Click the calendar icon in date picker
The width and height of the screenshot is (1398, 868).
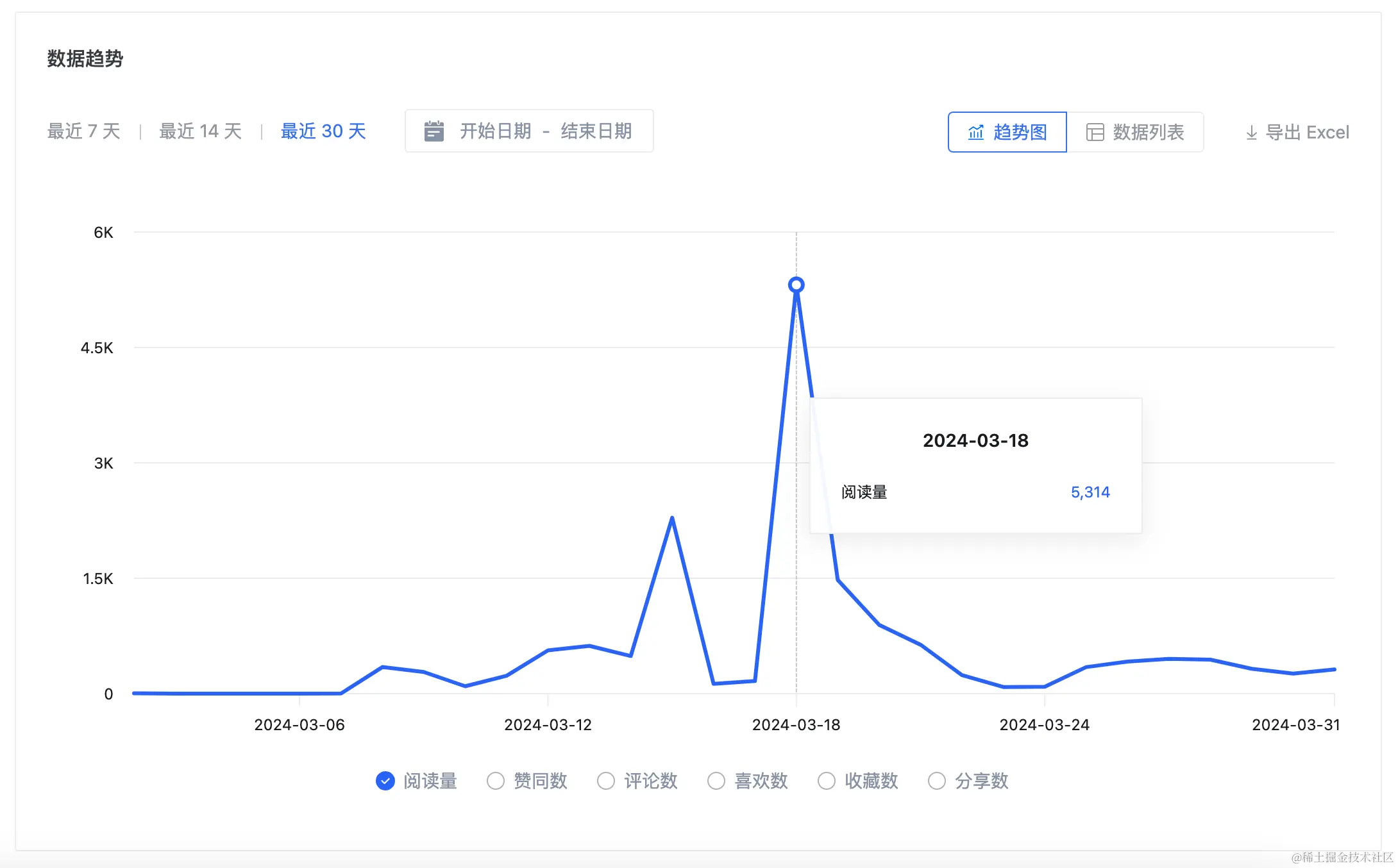tap(434, 131)
